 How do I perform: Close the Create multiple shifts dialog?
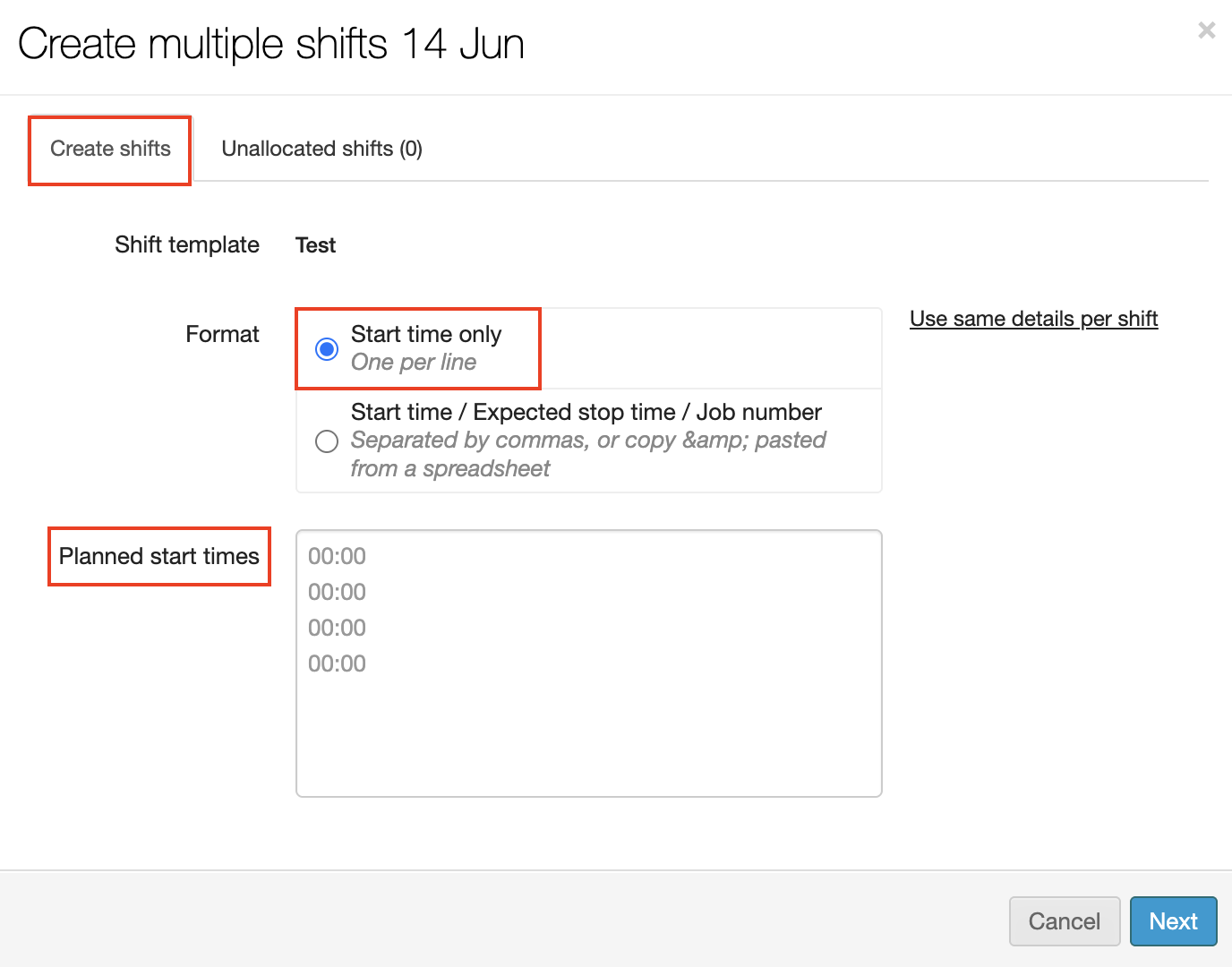[1206, 30]
